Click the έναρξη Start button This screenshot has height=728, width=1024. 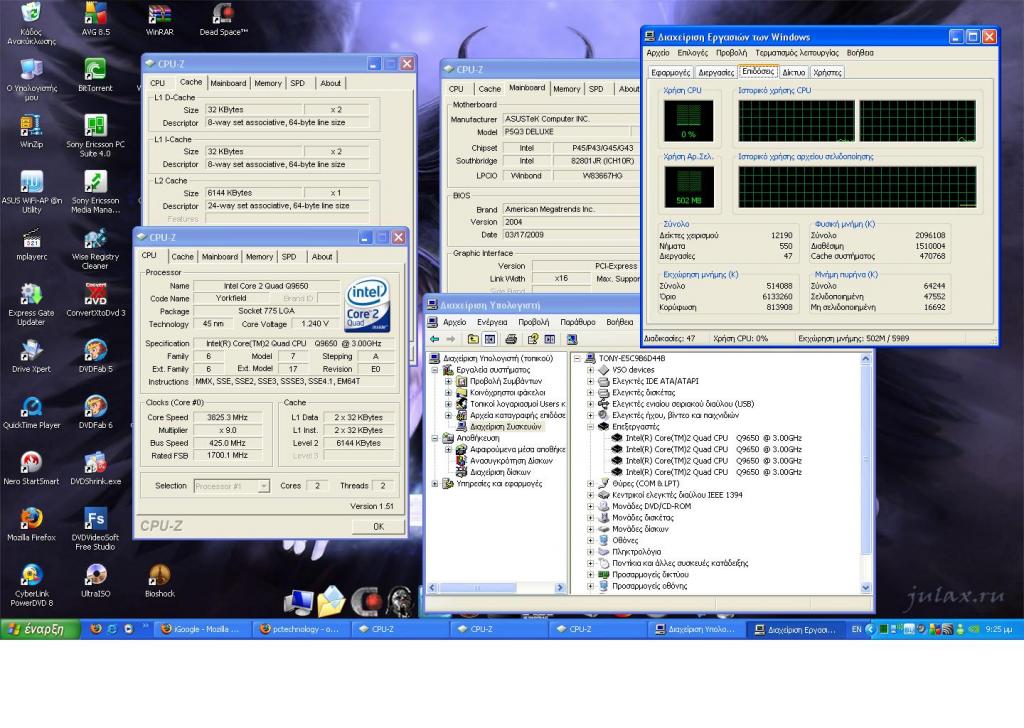pos(40,629)
